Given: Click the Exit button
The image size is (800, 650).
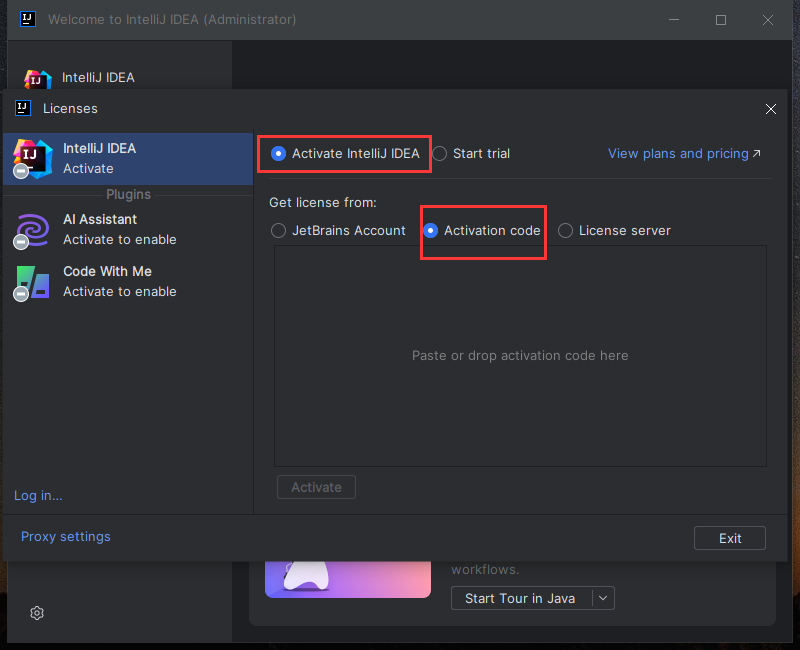Looking at the screenshot, I should 729,537.
